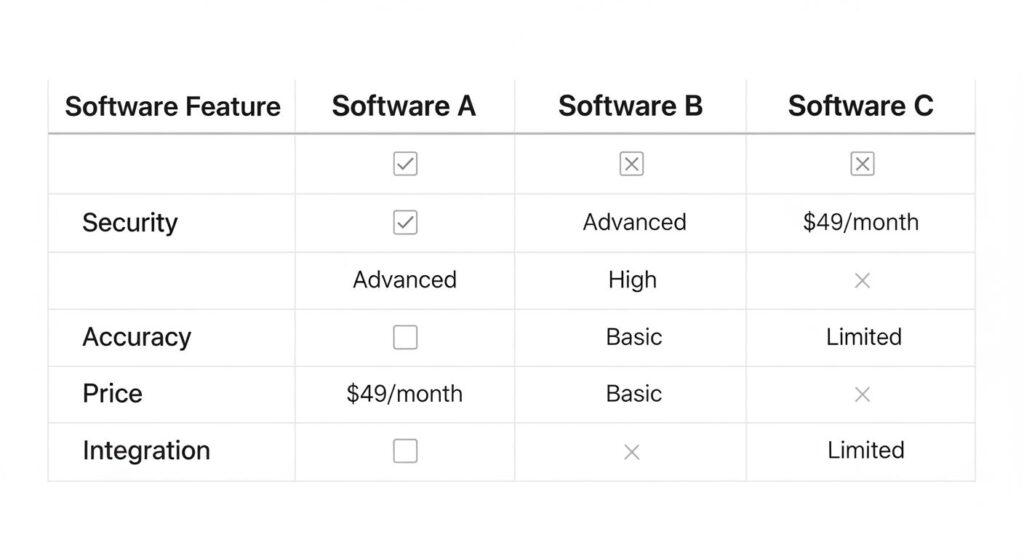
Task: Select the Security row label
Action: 130,222
